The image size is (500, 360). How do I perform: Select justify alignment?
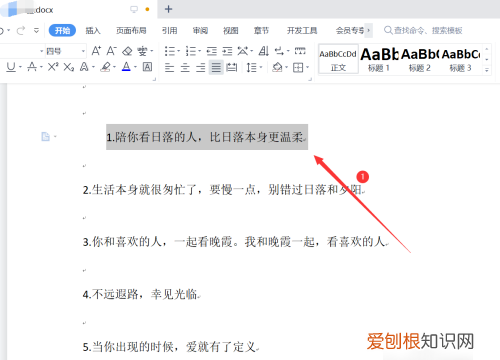coord(216,68)
